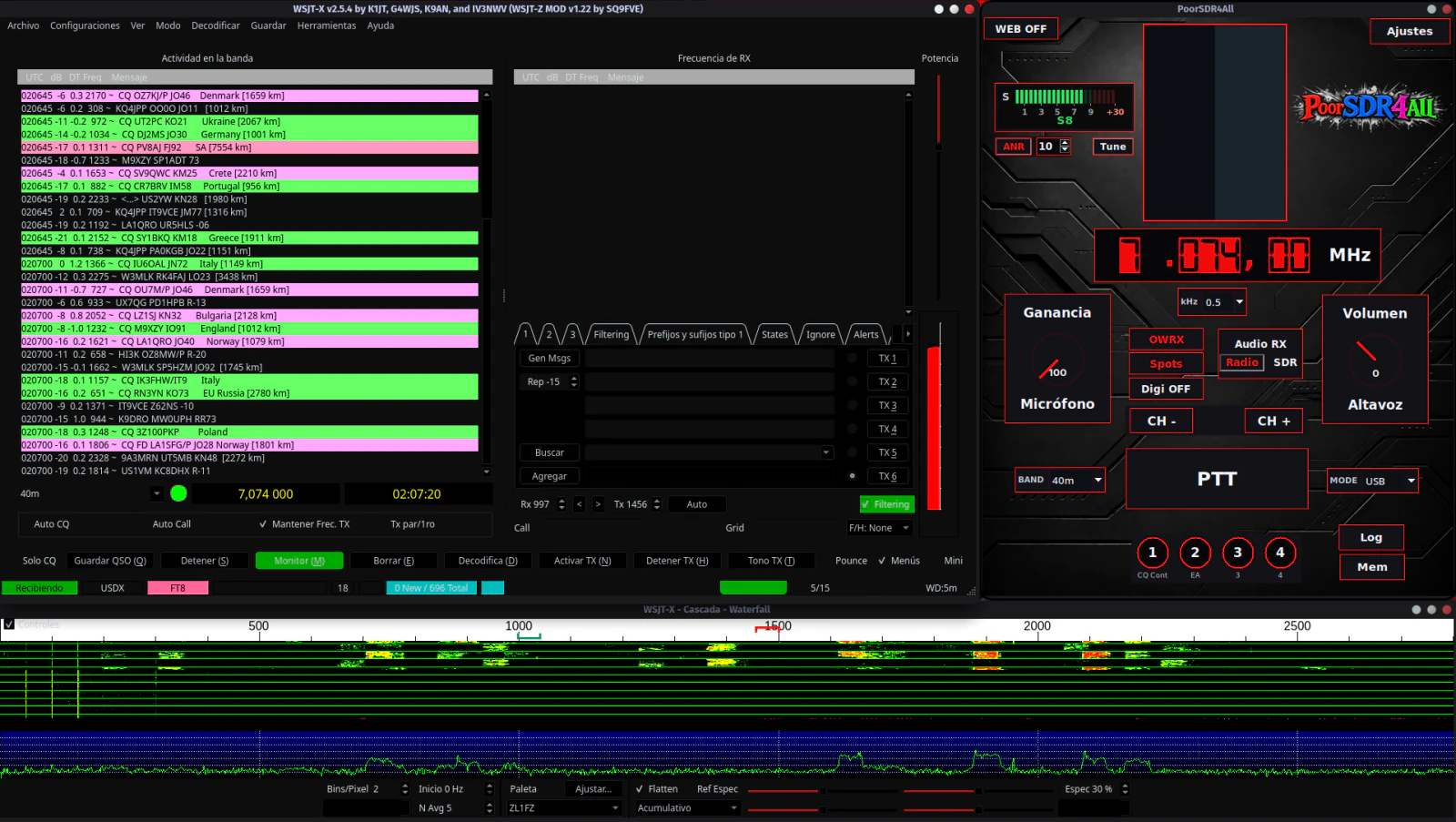Open the kHz 0.5 step dropdown

[x=1211, y=301]
